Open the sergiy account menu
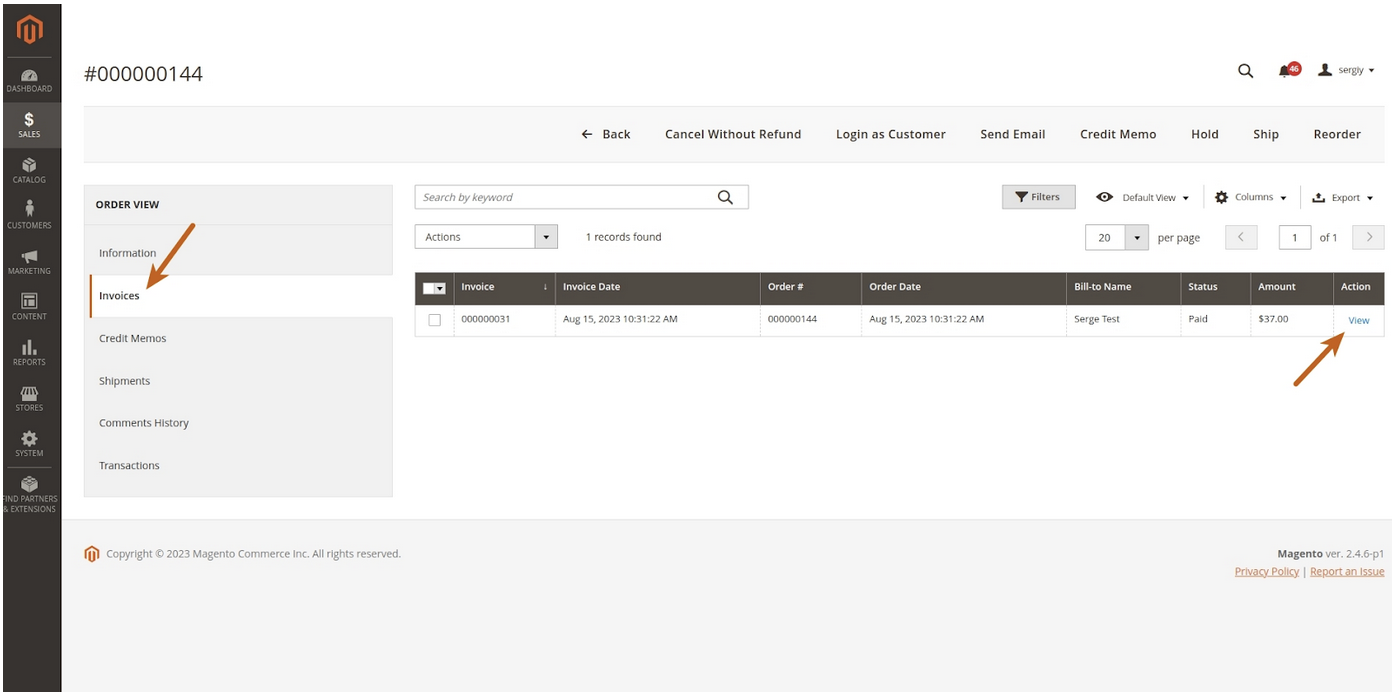Viewport: 1392px width, 696px height. [1346, 70]
